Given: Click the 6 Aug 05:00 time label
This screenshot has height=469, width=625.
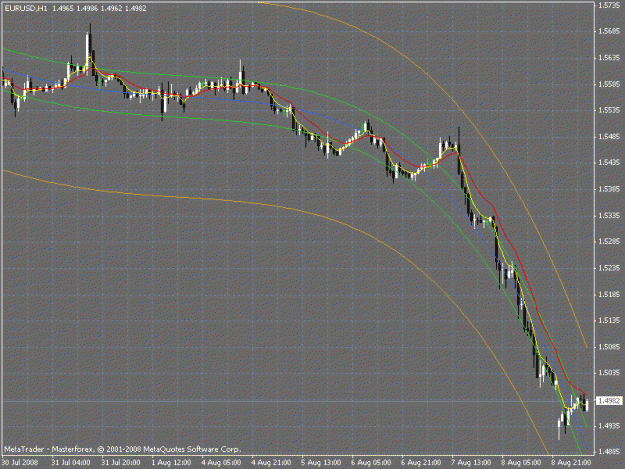Looking at the screenshot, I should point(371,463).
